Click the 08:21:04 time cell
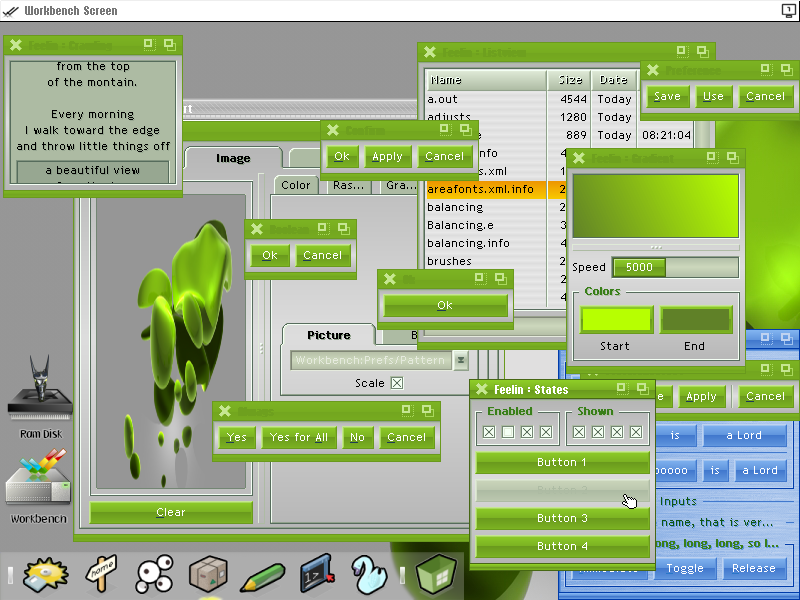Screen dimensions: 800x600 [666, 135]
